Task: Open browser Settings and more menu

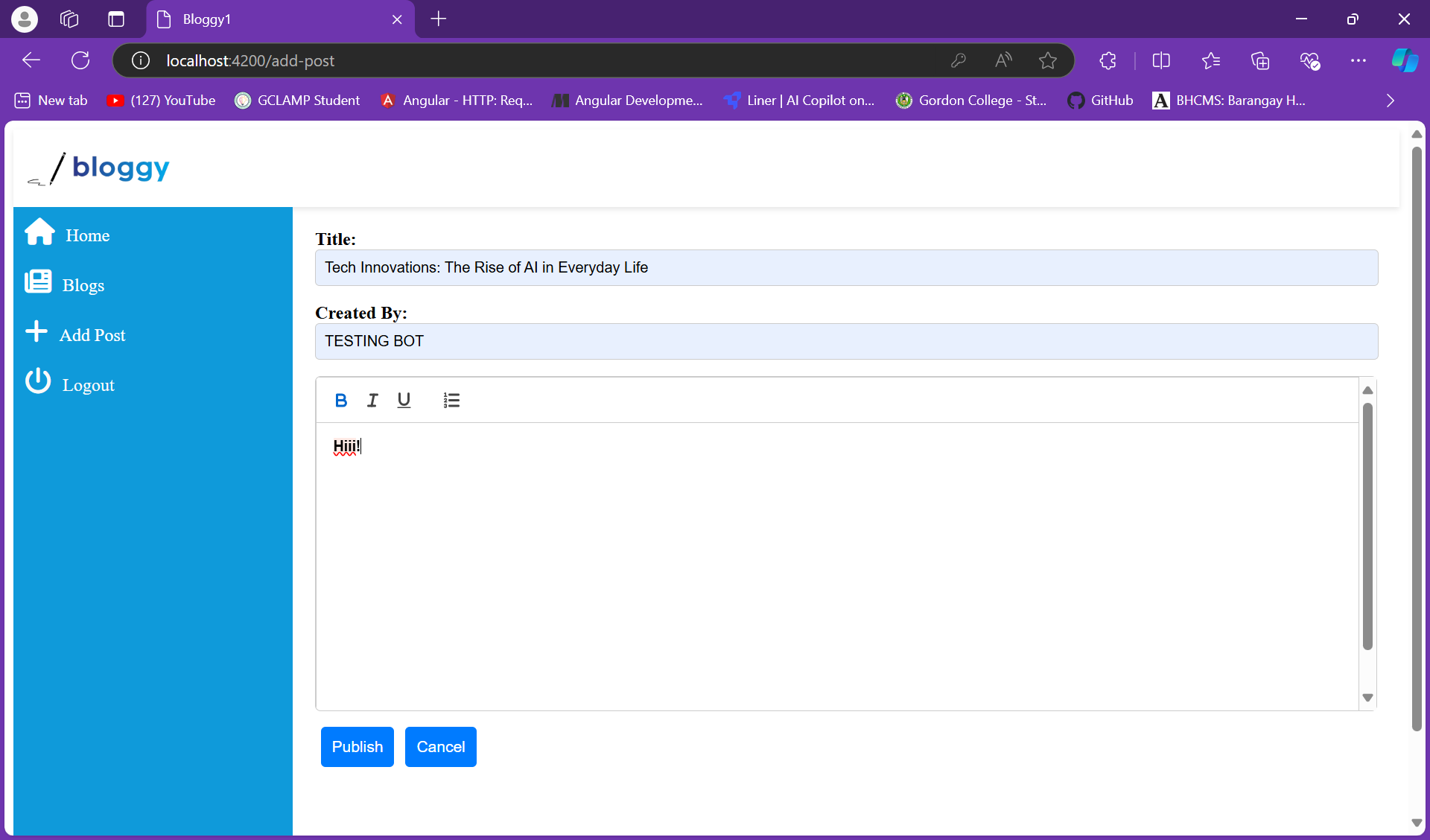Action: (1358, 60)
